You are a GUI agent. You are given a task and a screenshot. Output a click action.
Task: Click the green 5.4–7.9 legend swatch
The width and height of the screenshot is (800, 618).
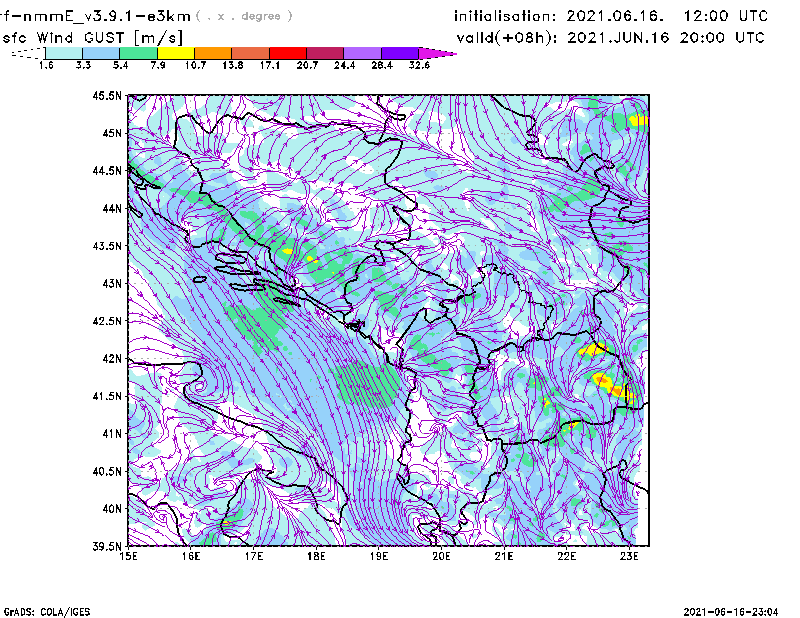139,53
